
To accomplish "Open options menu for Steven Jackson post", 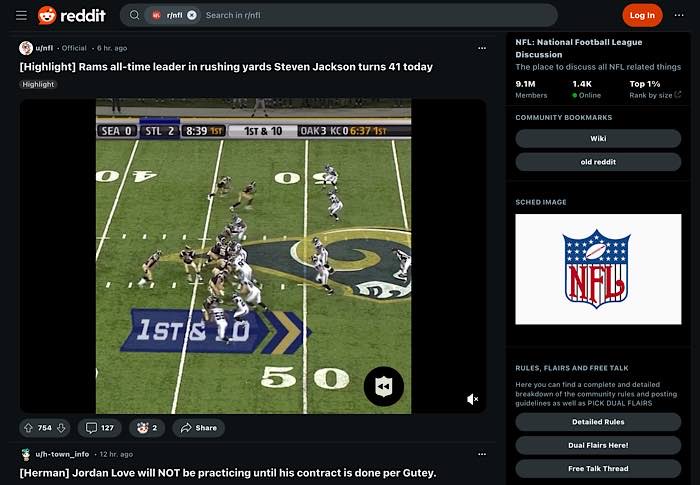I will click(482, 48).
